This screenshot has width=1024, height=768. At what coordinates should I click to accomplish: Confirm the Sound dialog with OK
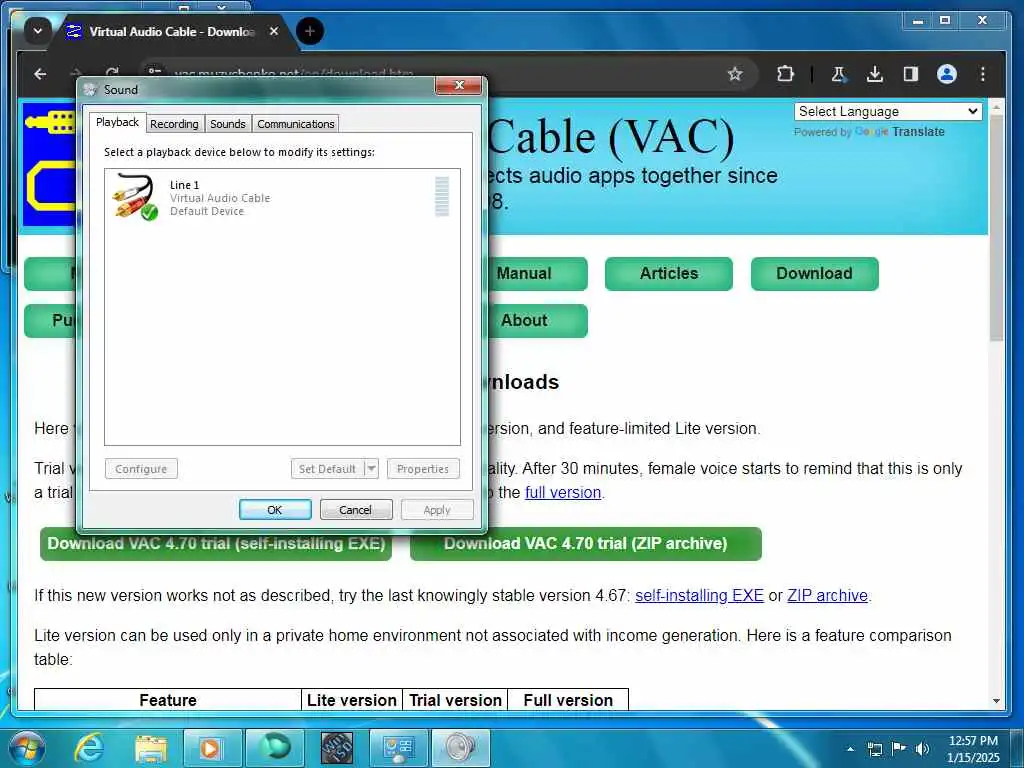click(x=275, y=509)
